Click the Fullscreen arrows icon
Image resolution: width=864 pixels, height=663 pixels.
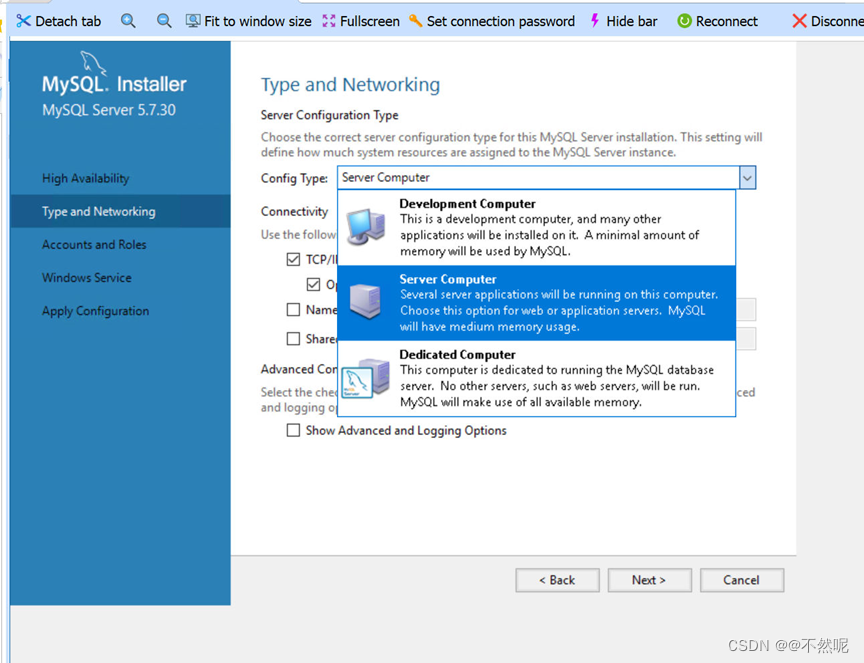click(x=329, y=21)
